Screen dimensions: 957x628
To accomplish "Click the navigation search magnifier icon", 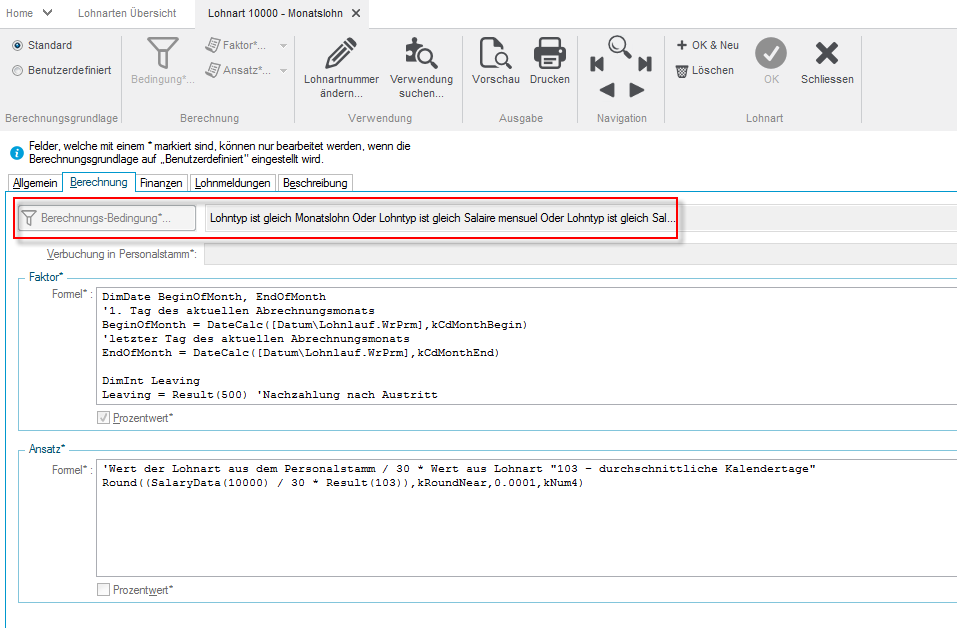I will [x=621, y=46].
